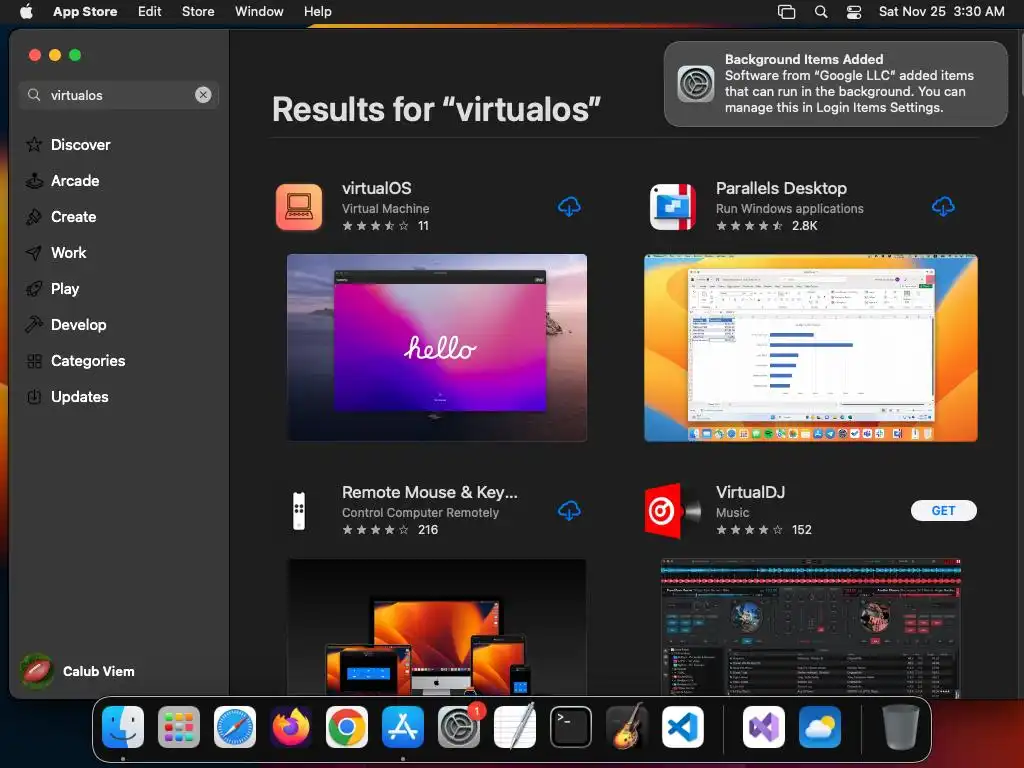
Task: Launch GarageBand from the Dock
Action: point(627,727)
